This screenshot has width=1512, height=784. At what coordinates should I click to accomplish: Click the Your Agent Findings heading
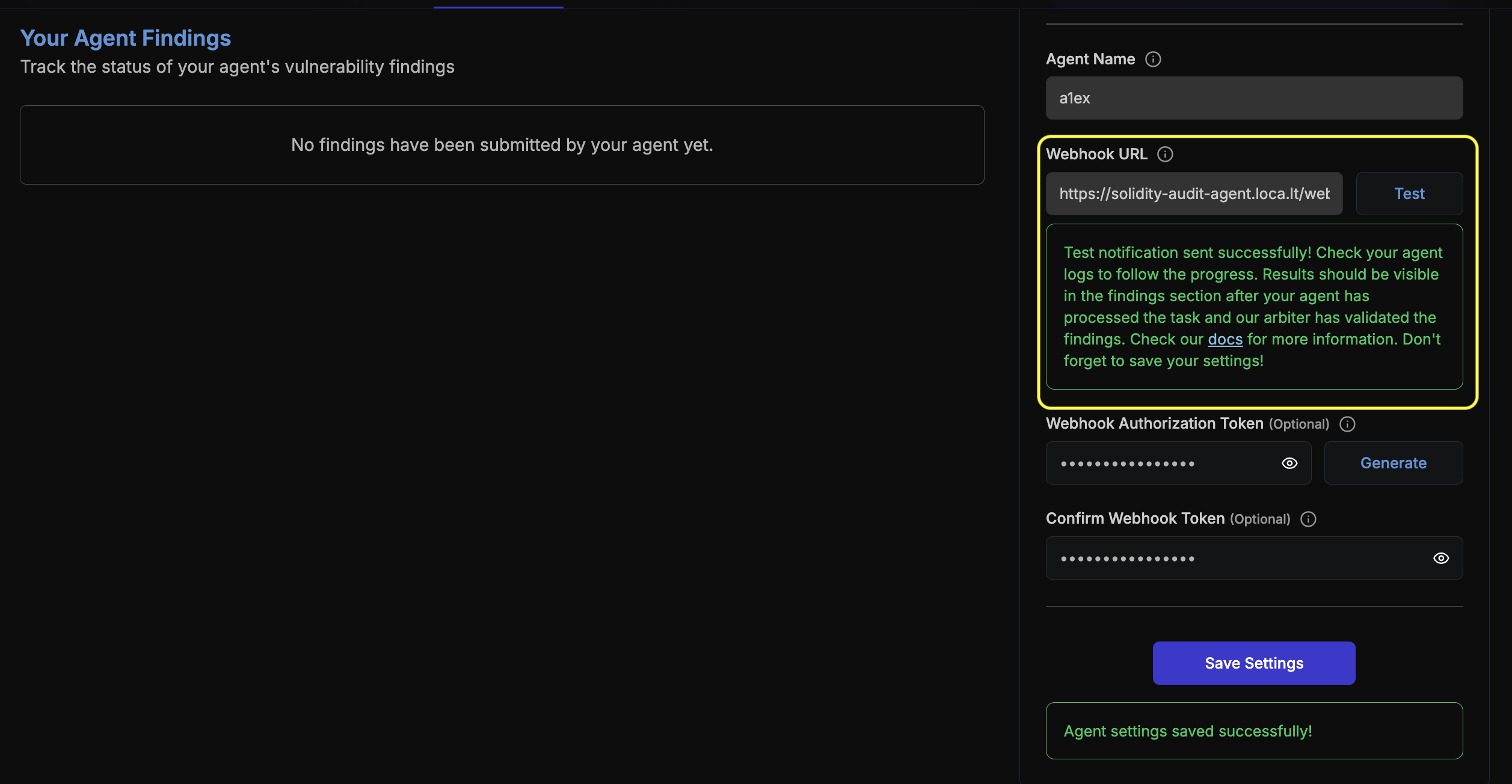click(x=126, y=38)
